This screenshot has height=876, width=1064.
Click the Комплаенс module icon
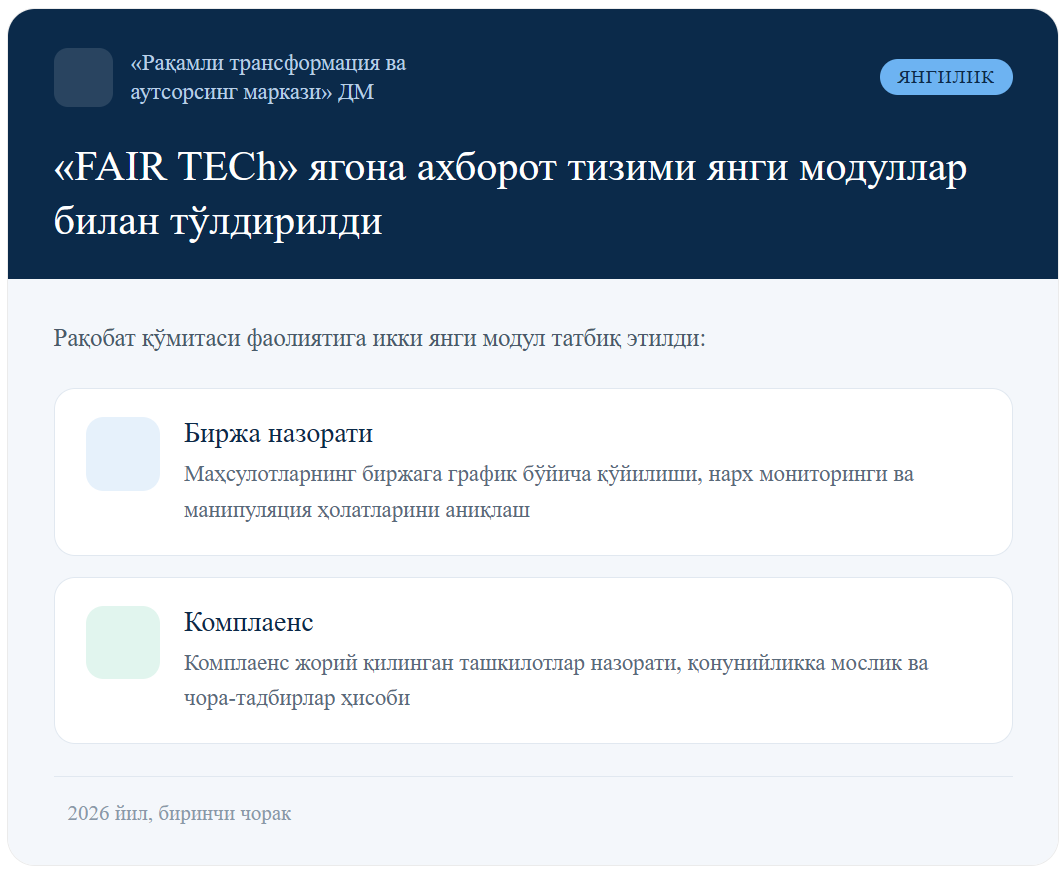click(123, 643)
